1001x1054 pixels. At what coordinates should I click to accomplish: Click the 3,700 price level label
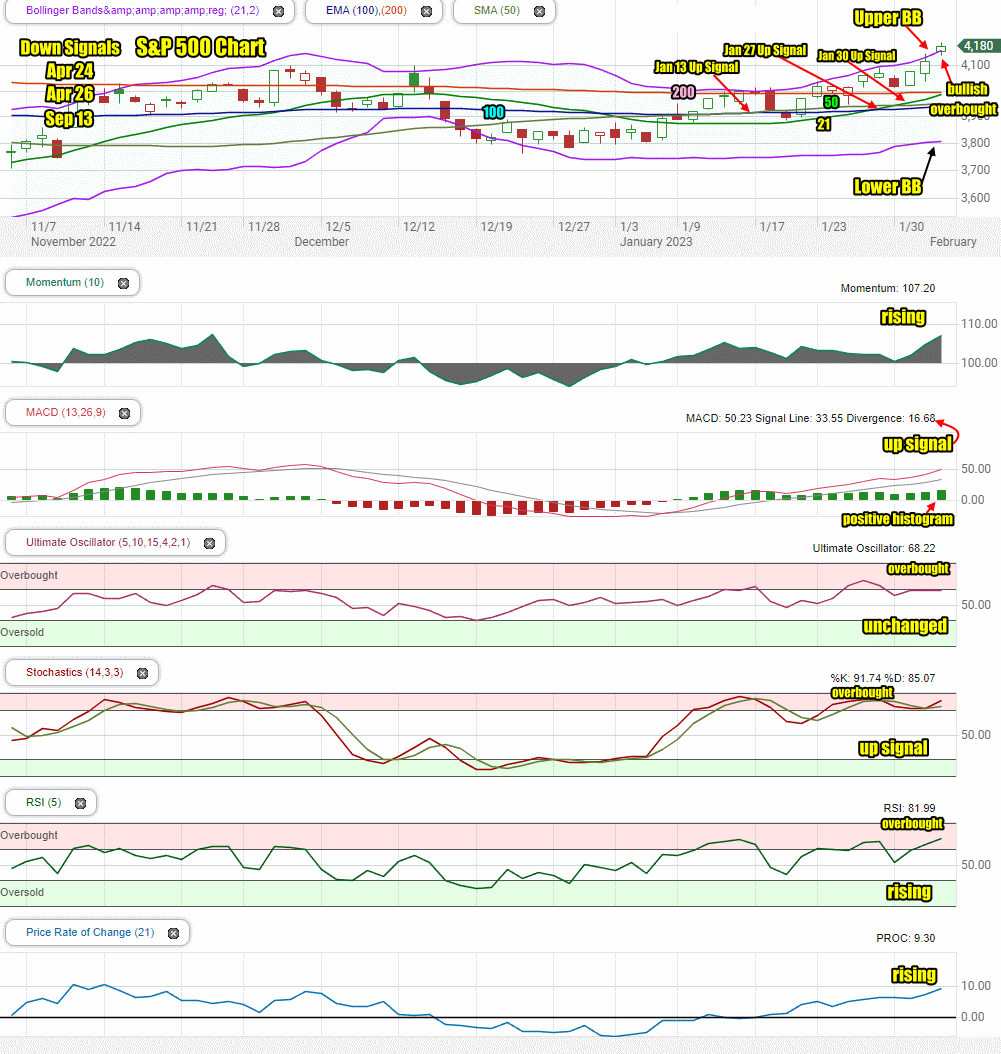click(x=975, y=170)
